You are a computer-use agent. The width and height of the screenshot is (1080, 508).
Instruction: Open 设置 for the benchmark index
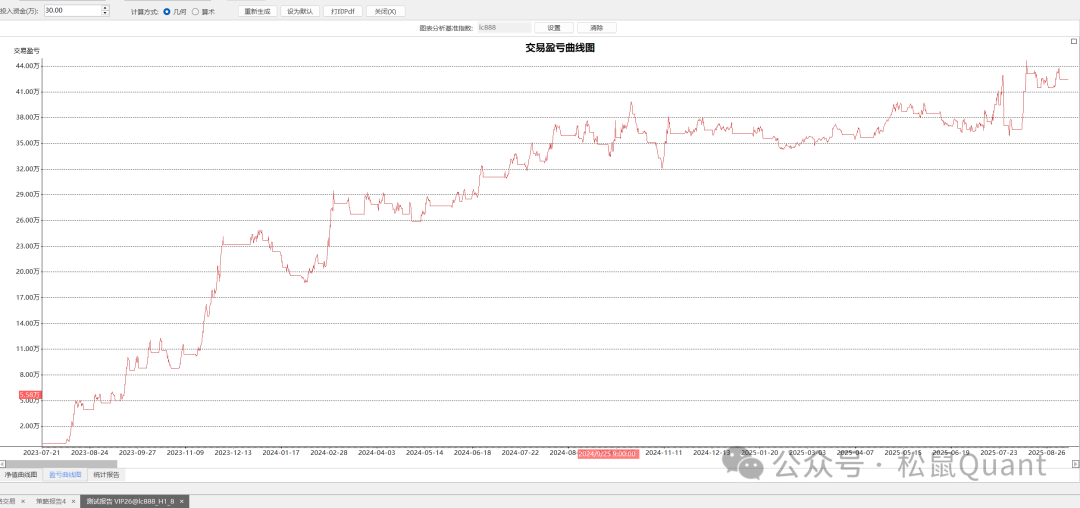(554, 28)
